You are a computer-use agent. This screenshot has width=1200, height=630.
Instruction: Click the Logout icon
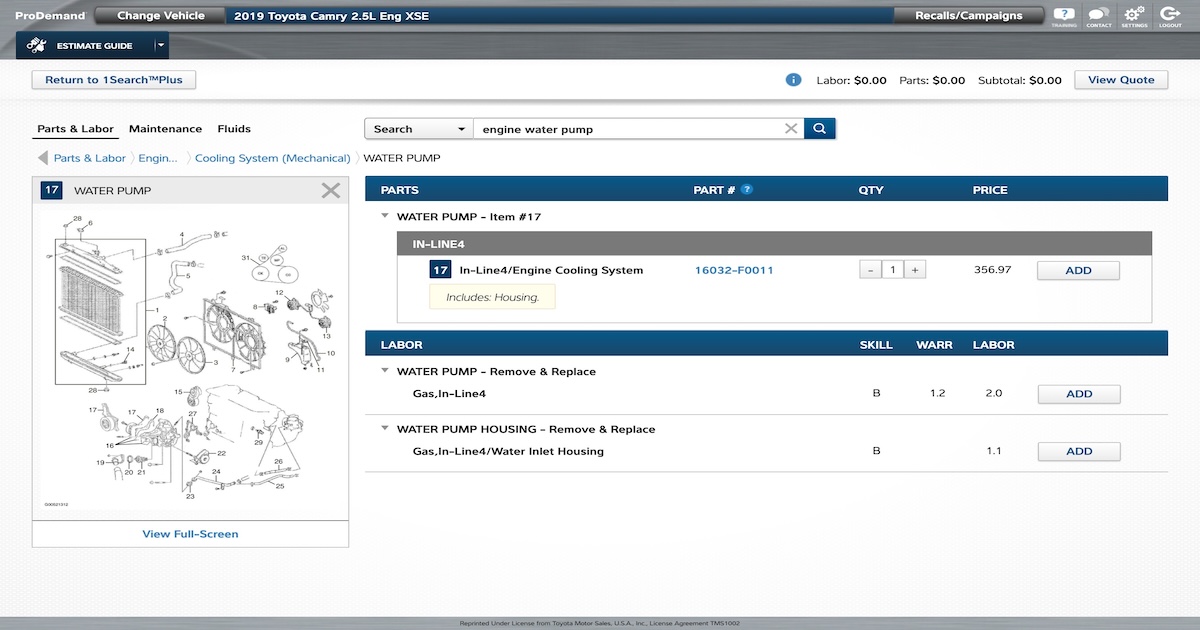pos(1170,16)
